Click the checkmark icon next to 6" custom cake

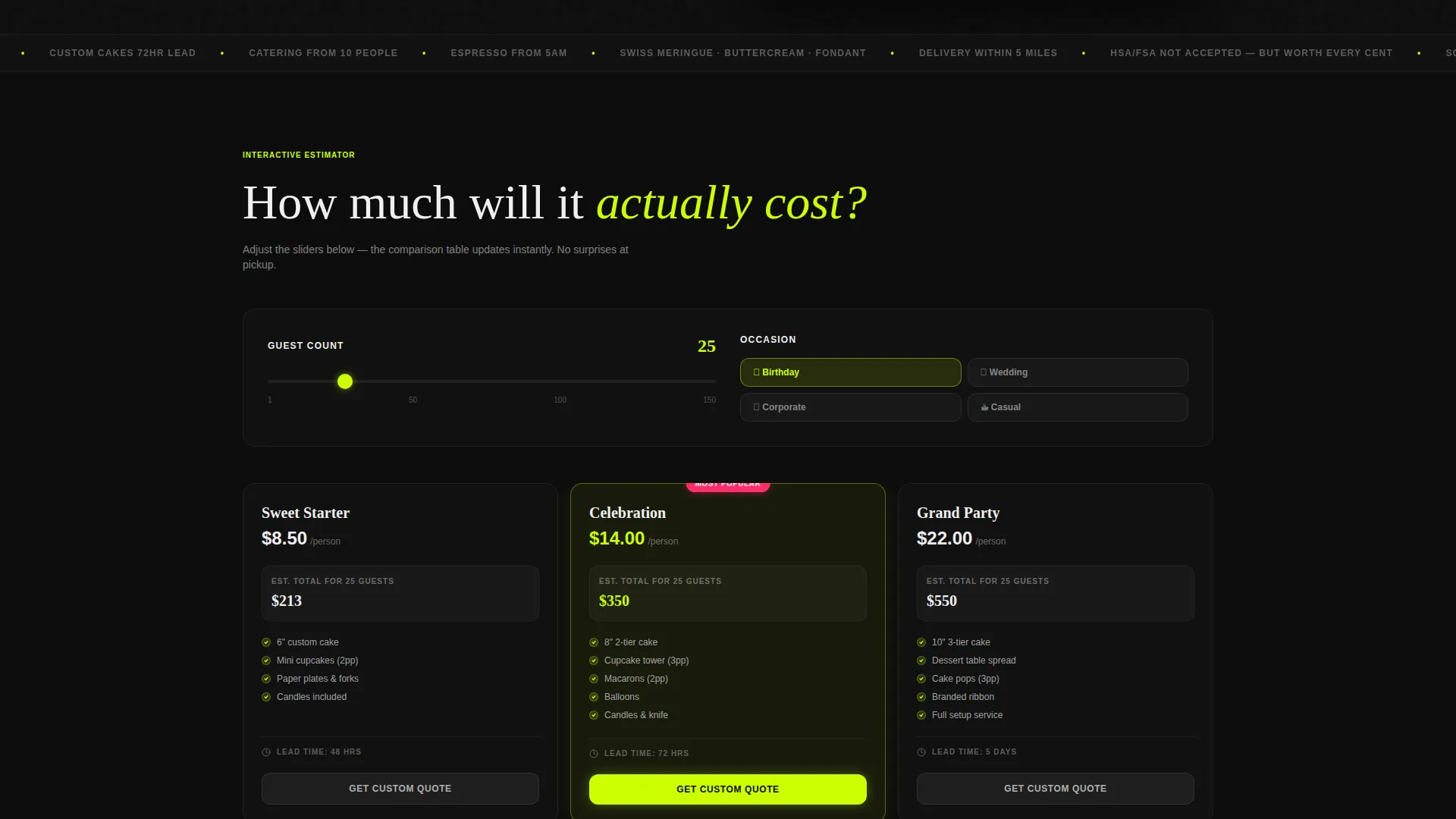(x=266, y=642)
